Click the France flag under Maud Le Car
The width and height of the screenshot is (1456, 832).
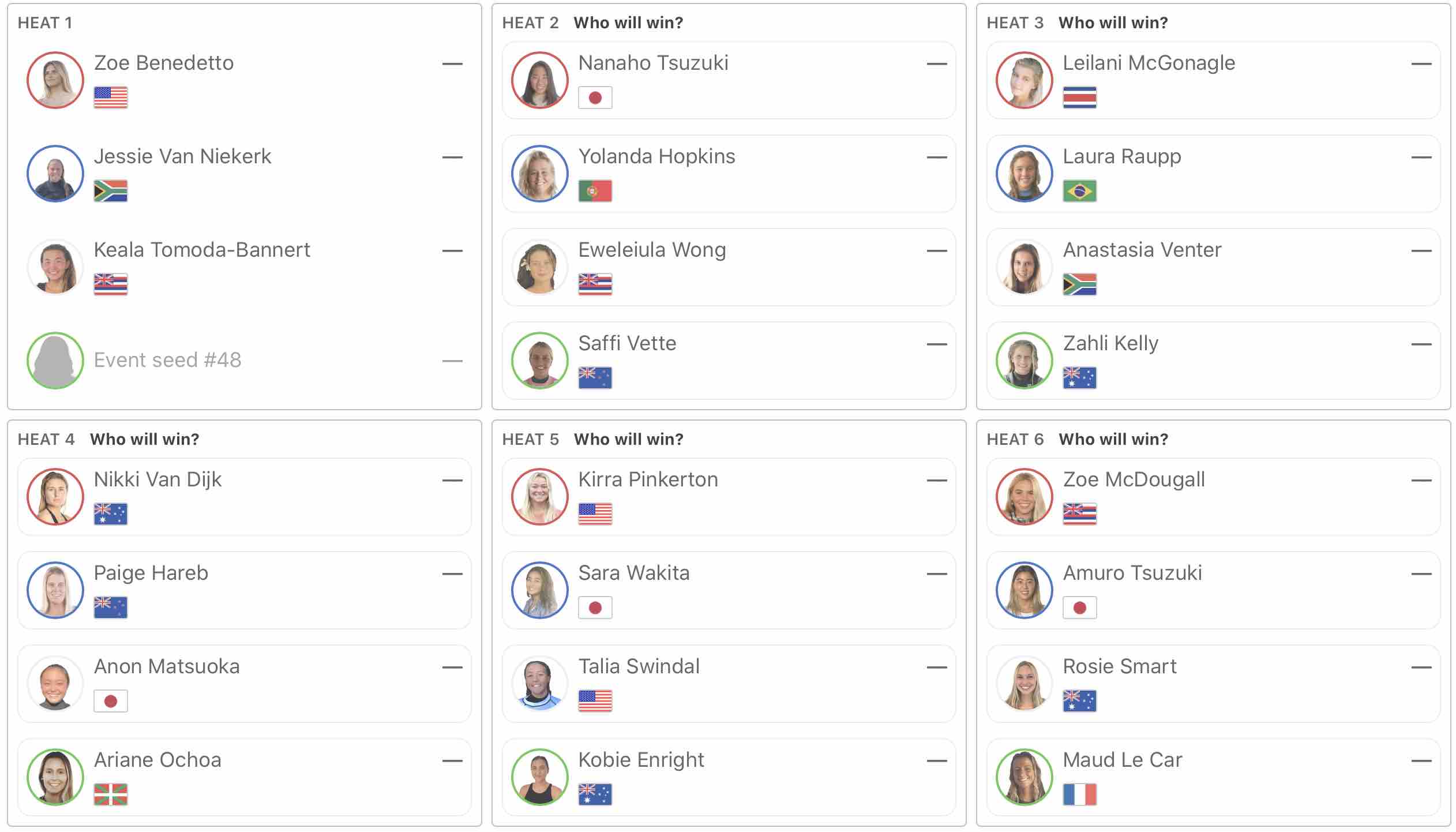[x=1080, y=794]
